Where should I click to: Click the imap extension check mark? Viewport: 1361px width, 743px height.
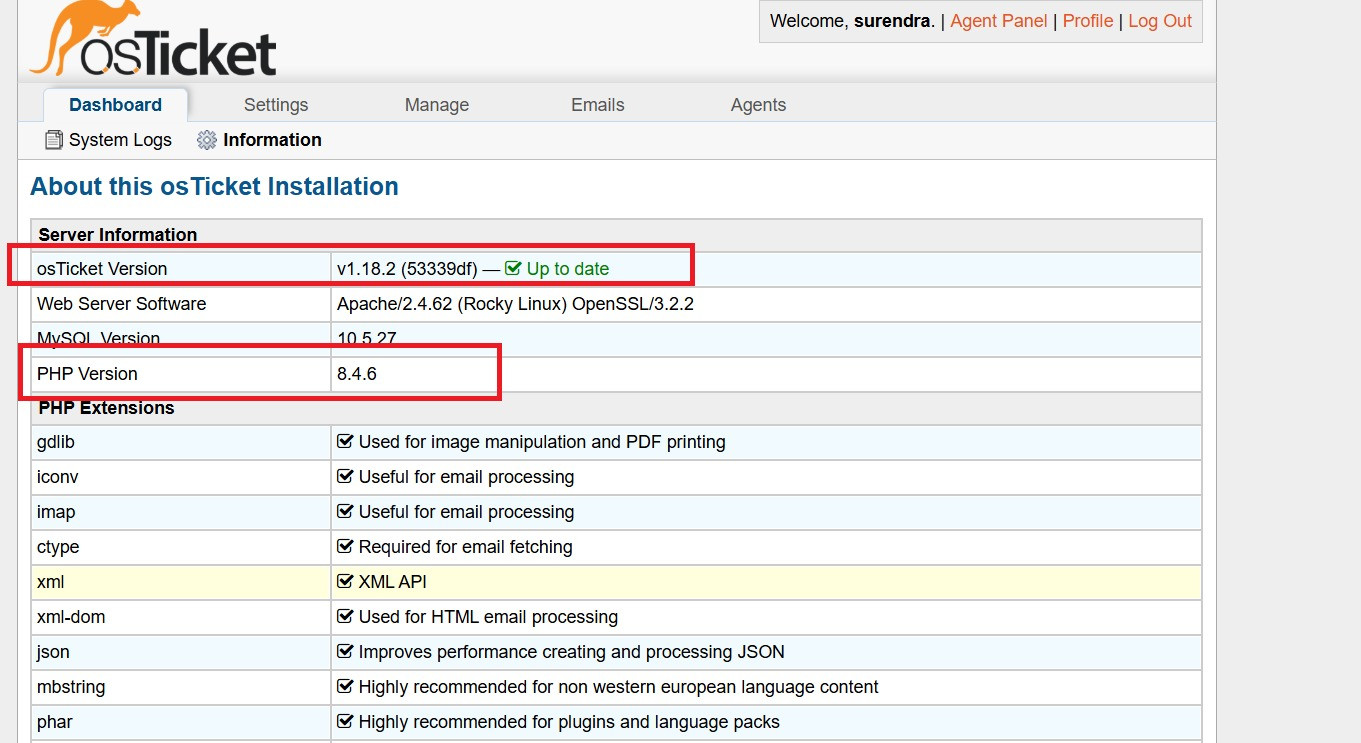coord(346,511)
